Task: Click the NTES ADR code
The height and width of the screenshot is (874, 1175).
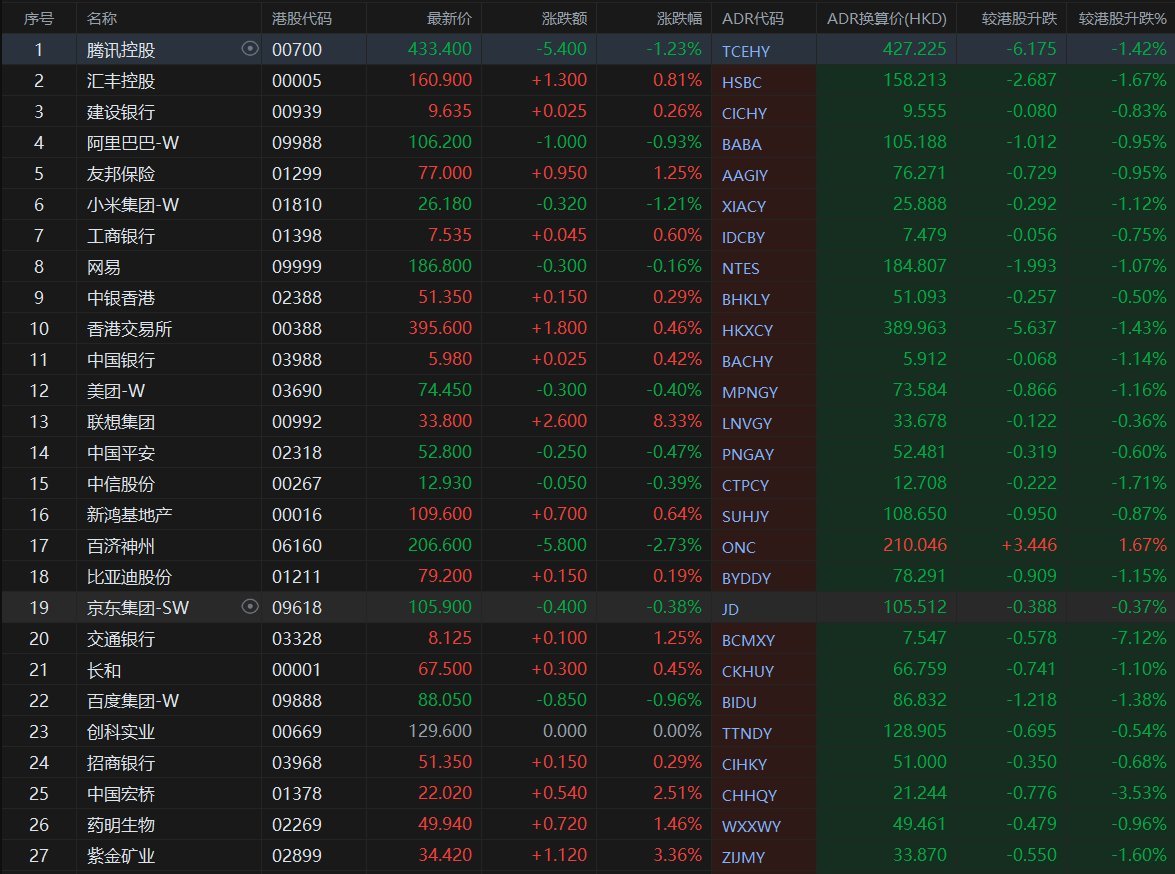Action: (x=740, y=268)
